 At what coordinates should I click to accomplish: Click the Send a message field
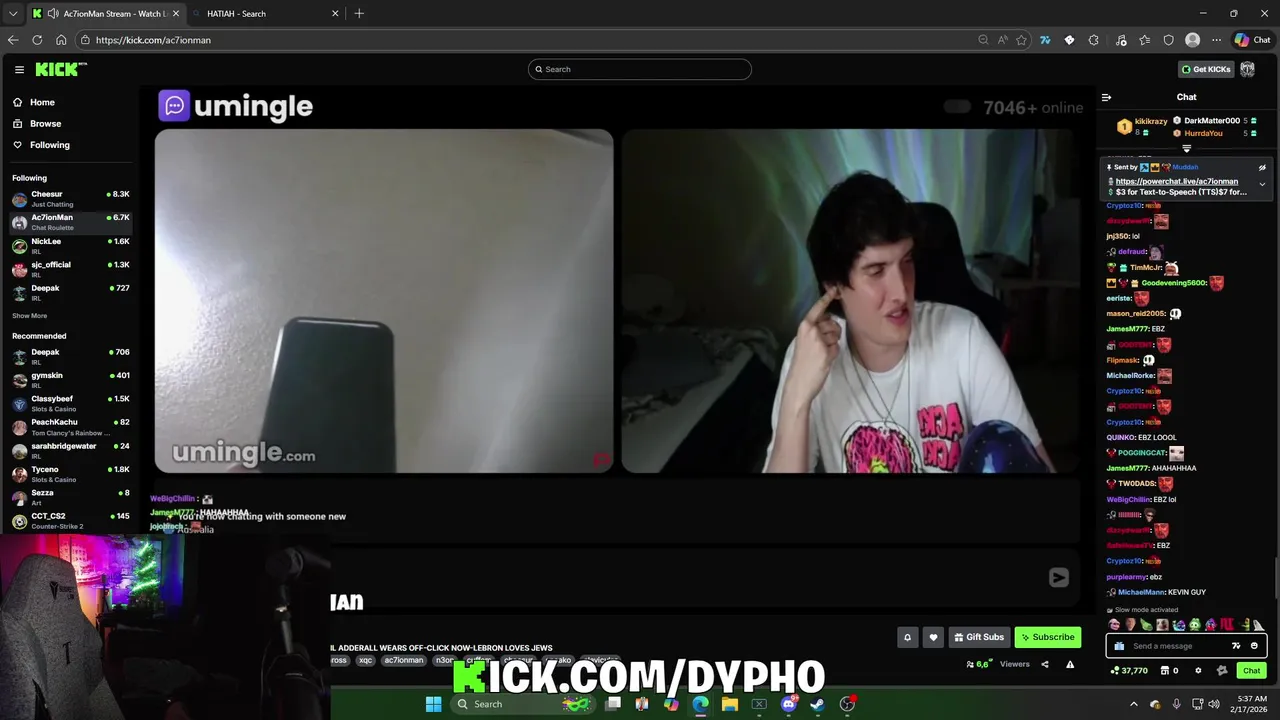point(1186,646)
